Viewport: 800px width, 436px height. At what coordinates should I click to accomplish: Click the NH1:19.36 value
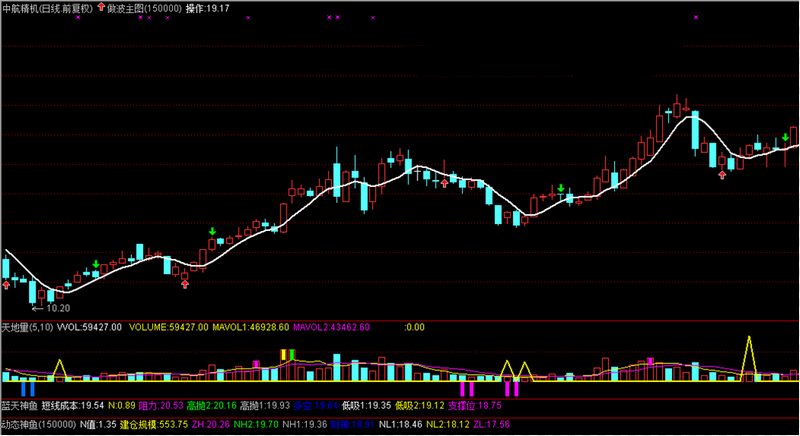click(305, 424)
